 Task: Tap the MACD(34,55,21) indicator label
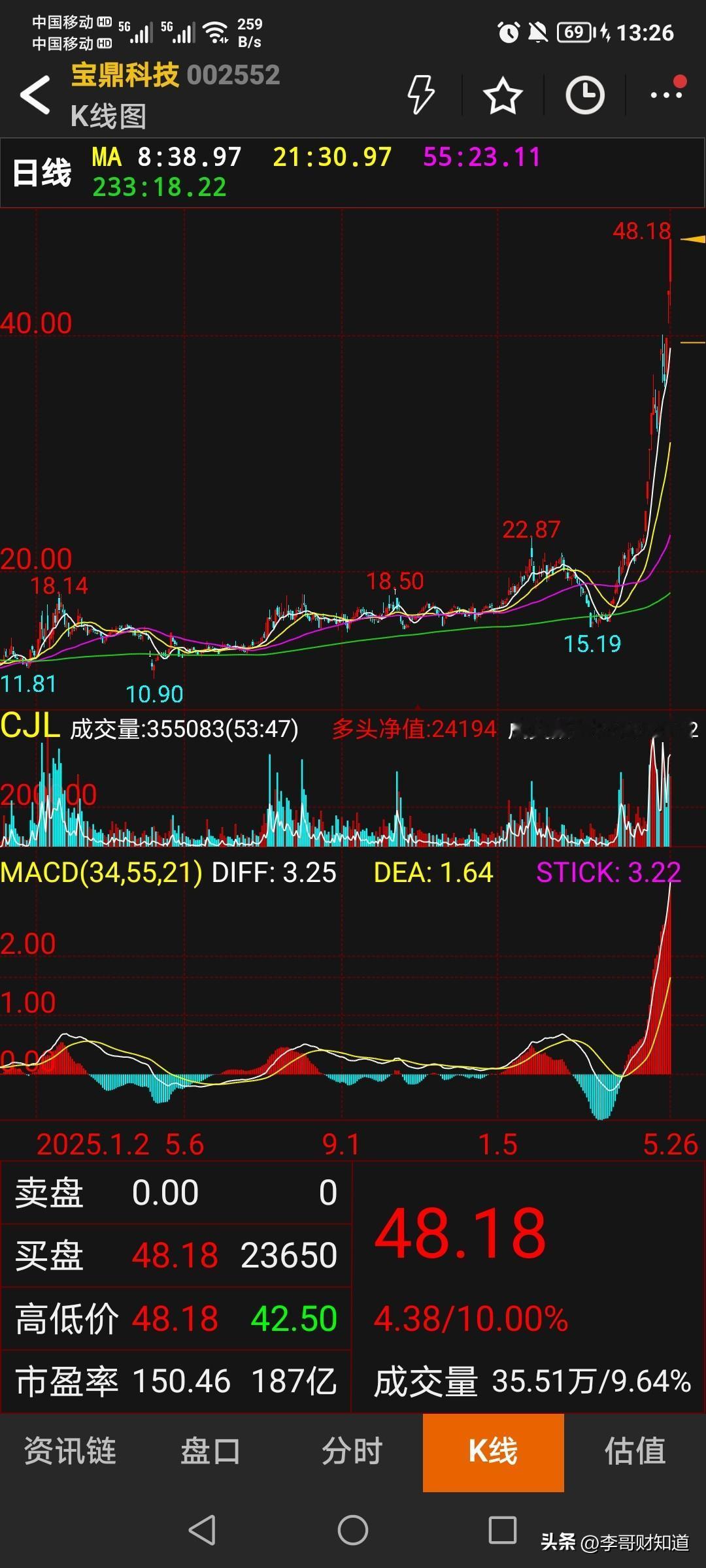(101, 872)
